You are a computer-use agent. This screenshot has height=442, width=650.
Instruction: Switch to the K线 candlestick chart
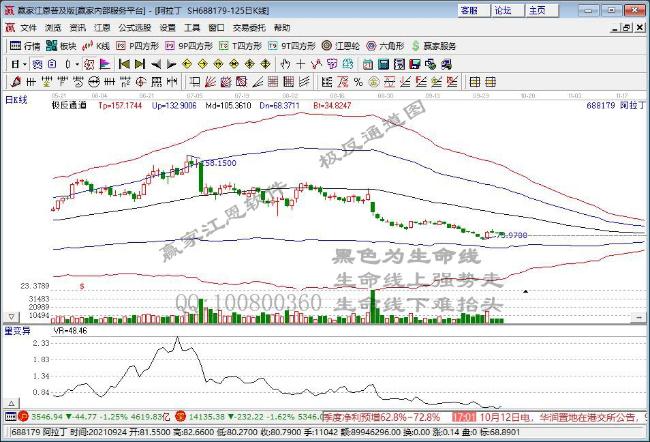click(x=95, y=46)
